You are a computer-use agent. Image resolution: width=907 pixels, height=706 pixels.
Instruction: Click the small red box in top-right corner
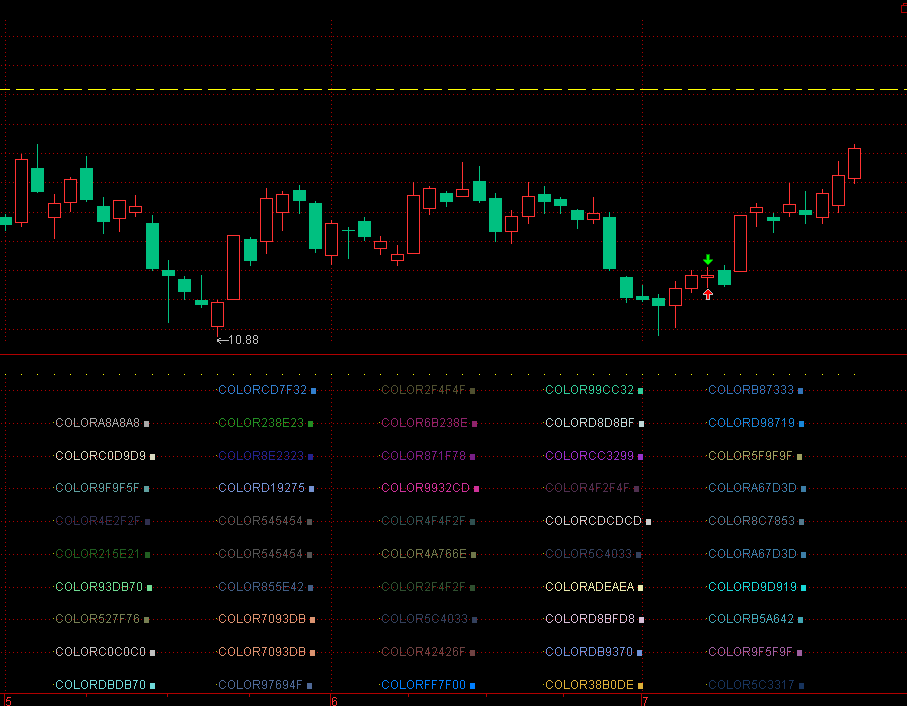(904, 8)
